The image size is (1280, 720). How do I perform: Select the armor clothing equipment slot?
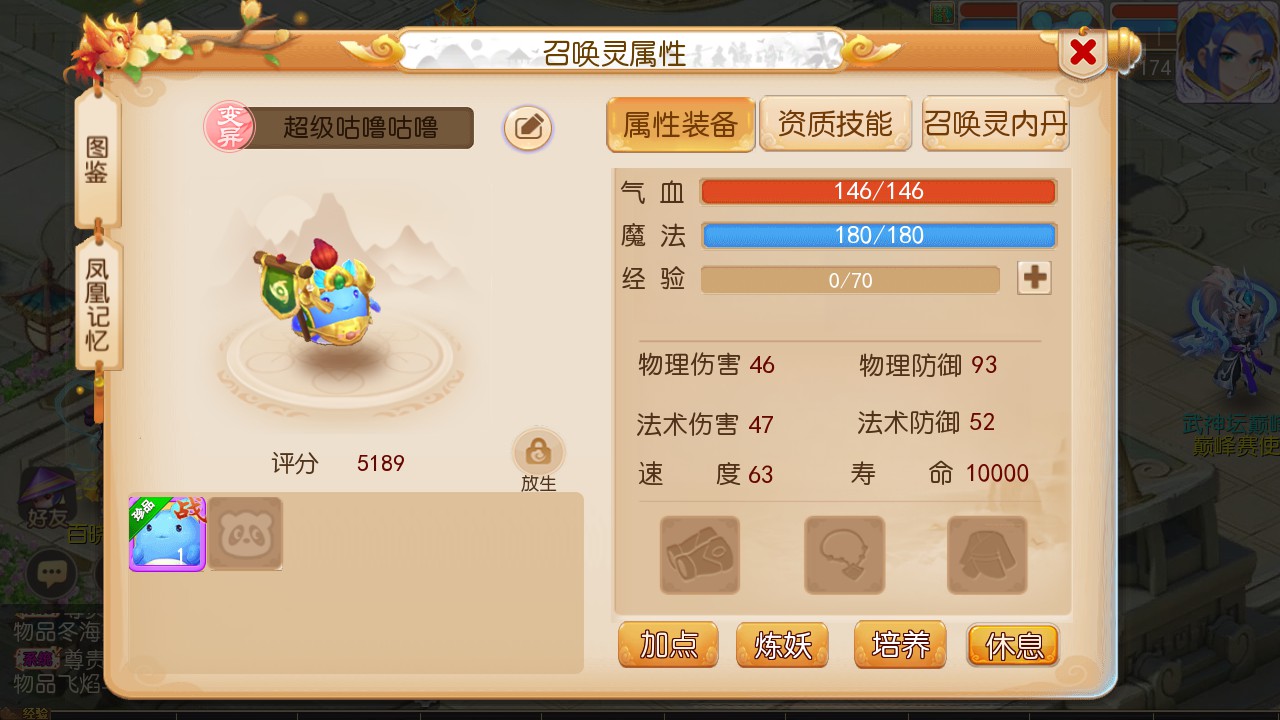[987, 555]
